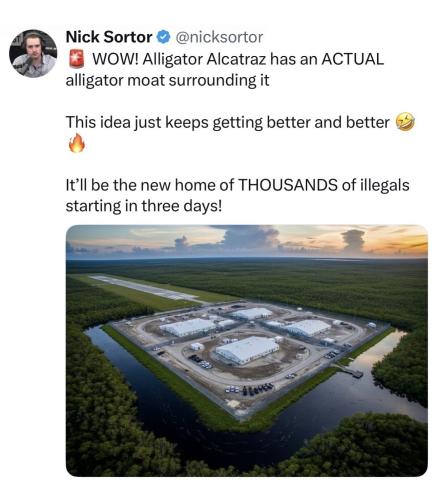This screenshot has width=437, height=500.
Task: Click the row of parked vehicles
Action: click(250, 389)
